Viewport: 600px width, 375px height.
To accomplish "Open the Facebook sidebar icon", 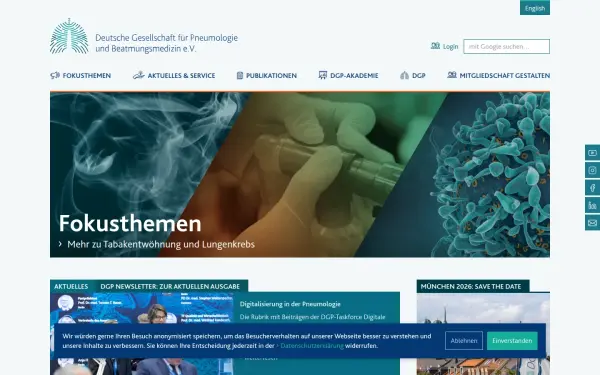I will pyautogui.click(x=592, y=188).
